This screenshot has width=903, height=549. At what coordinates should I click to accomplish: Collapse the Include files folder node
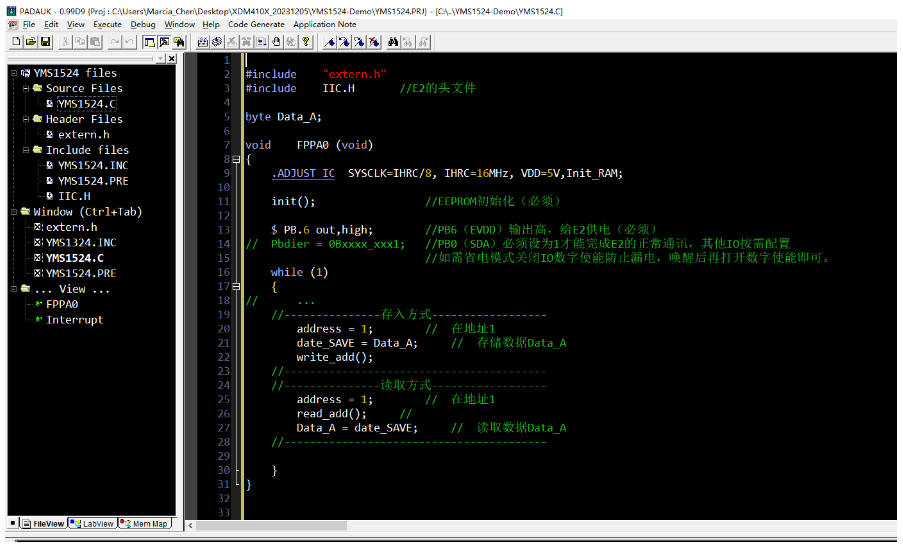tap(25, 150)
